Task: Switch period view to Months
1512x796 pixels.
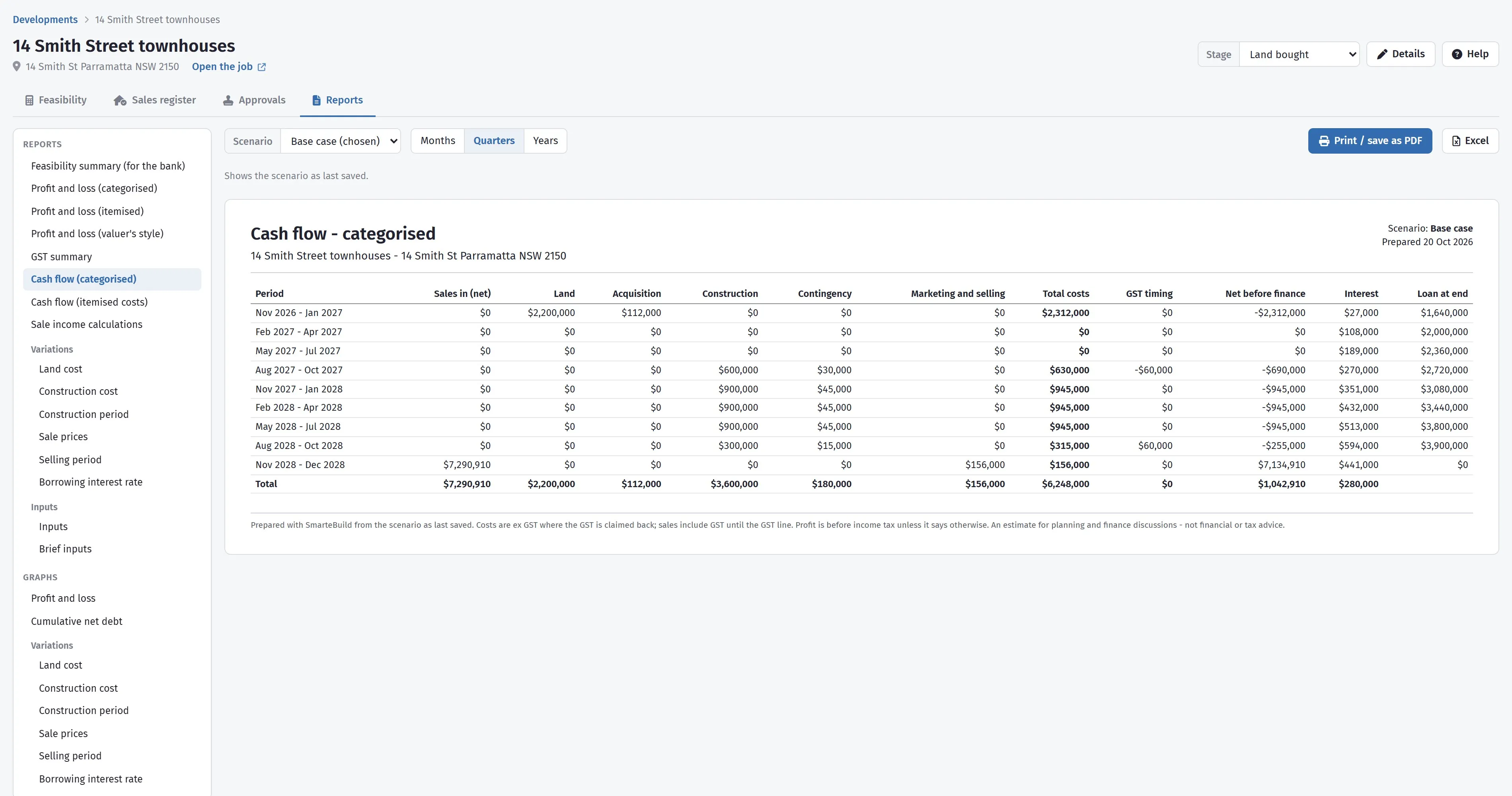Action: point(438,141)
